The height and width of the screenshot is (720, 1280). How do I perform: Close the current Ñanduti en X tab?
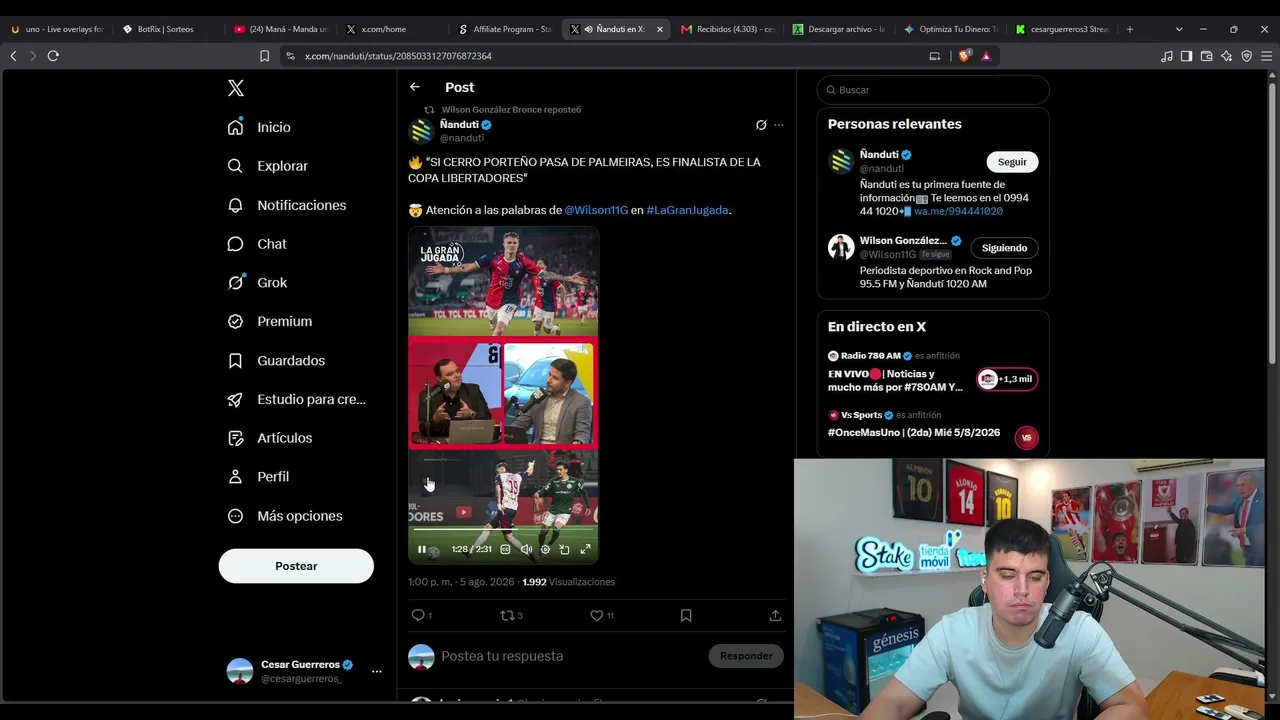[659, 29]
